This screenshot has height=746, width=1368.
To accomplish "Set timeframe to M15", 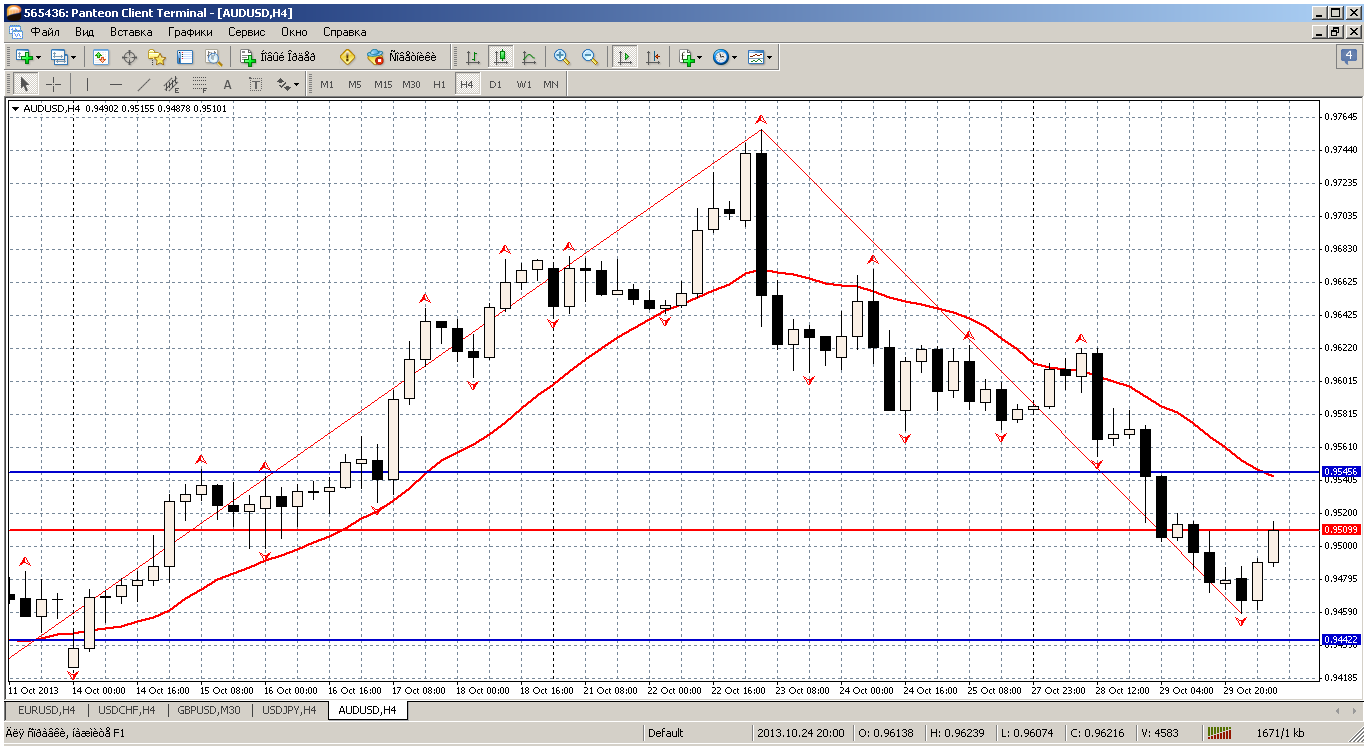I will coord(383,84).
